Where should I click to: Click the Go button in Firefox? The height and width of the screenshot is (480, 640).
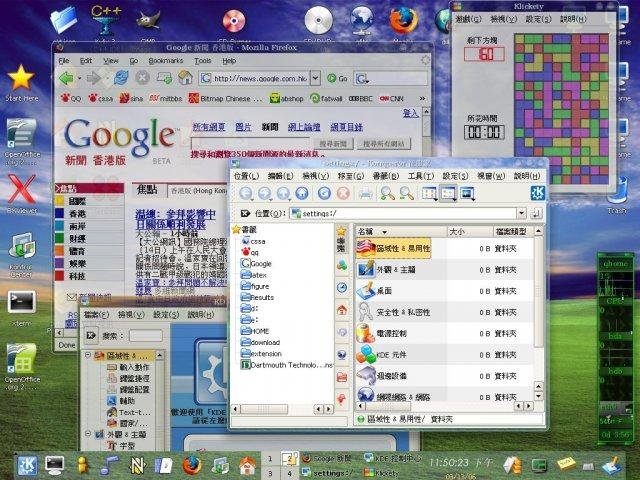[x=338, y=78]
